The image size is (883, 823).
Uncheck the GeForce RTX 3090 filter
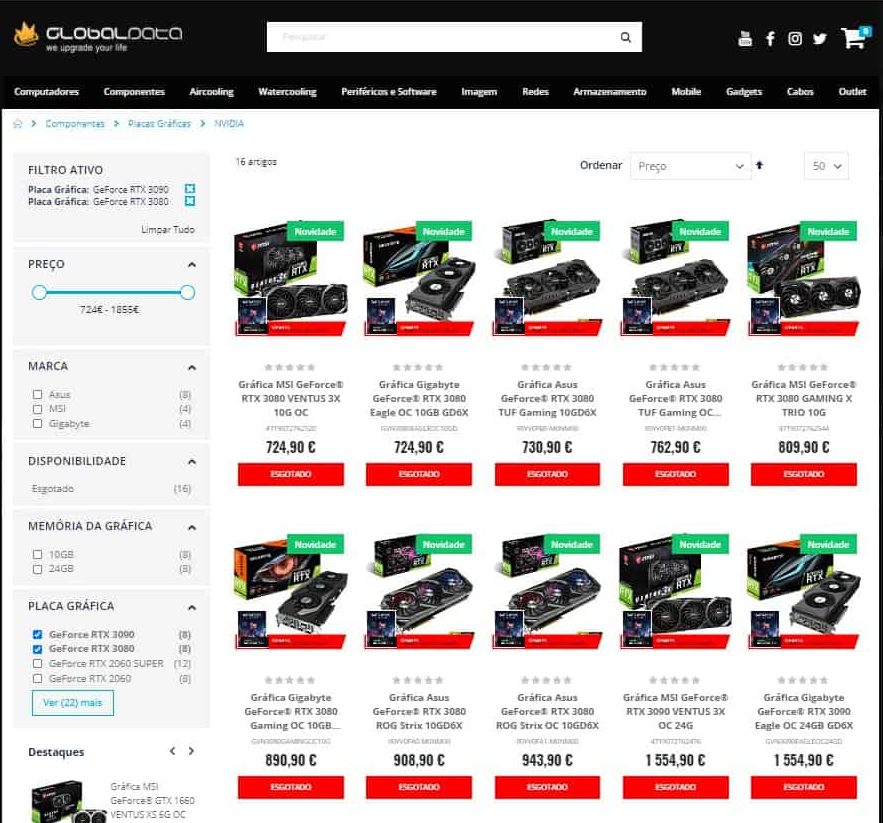click(x=38, y=634)
